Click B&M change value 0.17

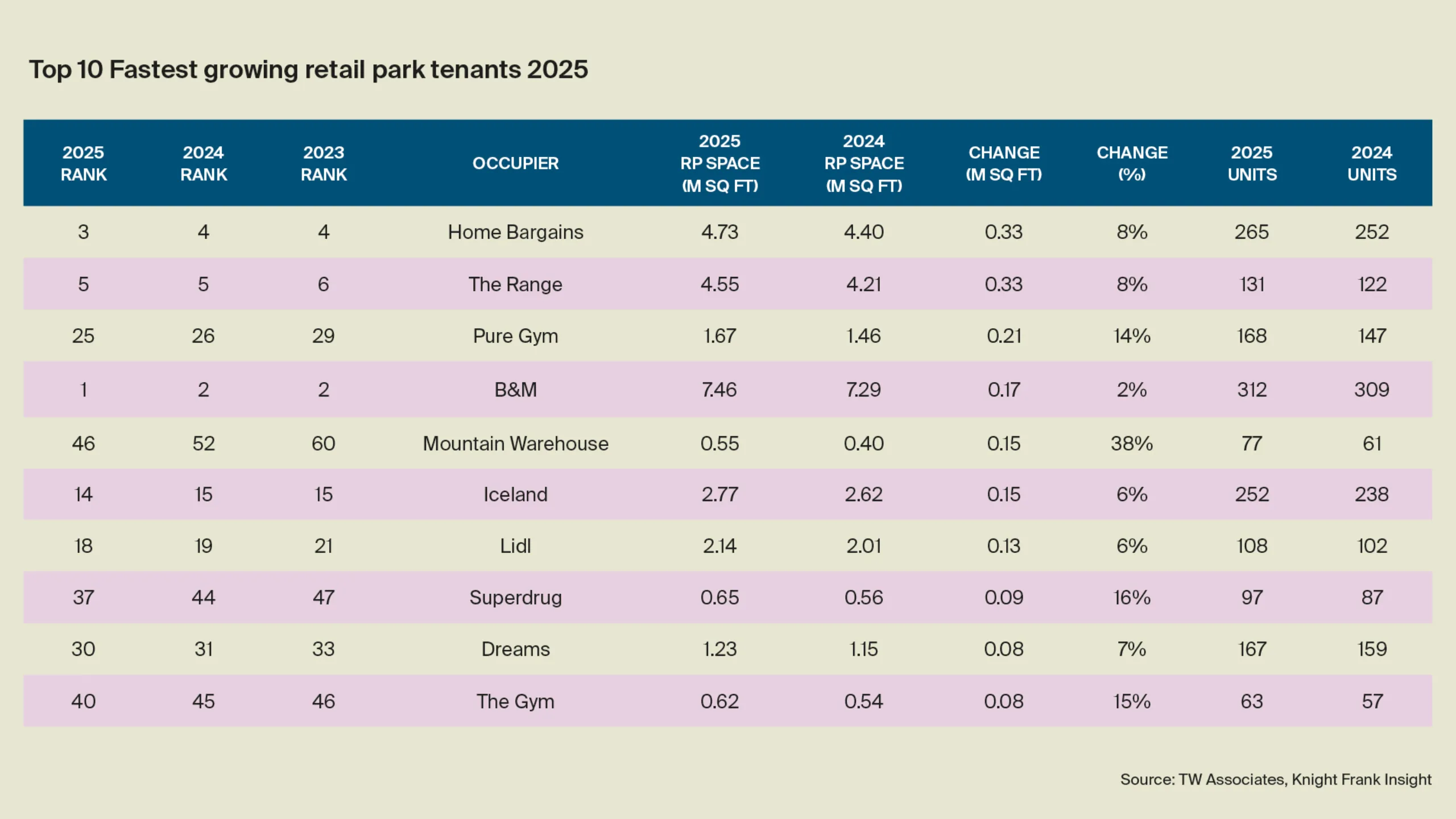[x=1004, y=390]
